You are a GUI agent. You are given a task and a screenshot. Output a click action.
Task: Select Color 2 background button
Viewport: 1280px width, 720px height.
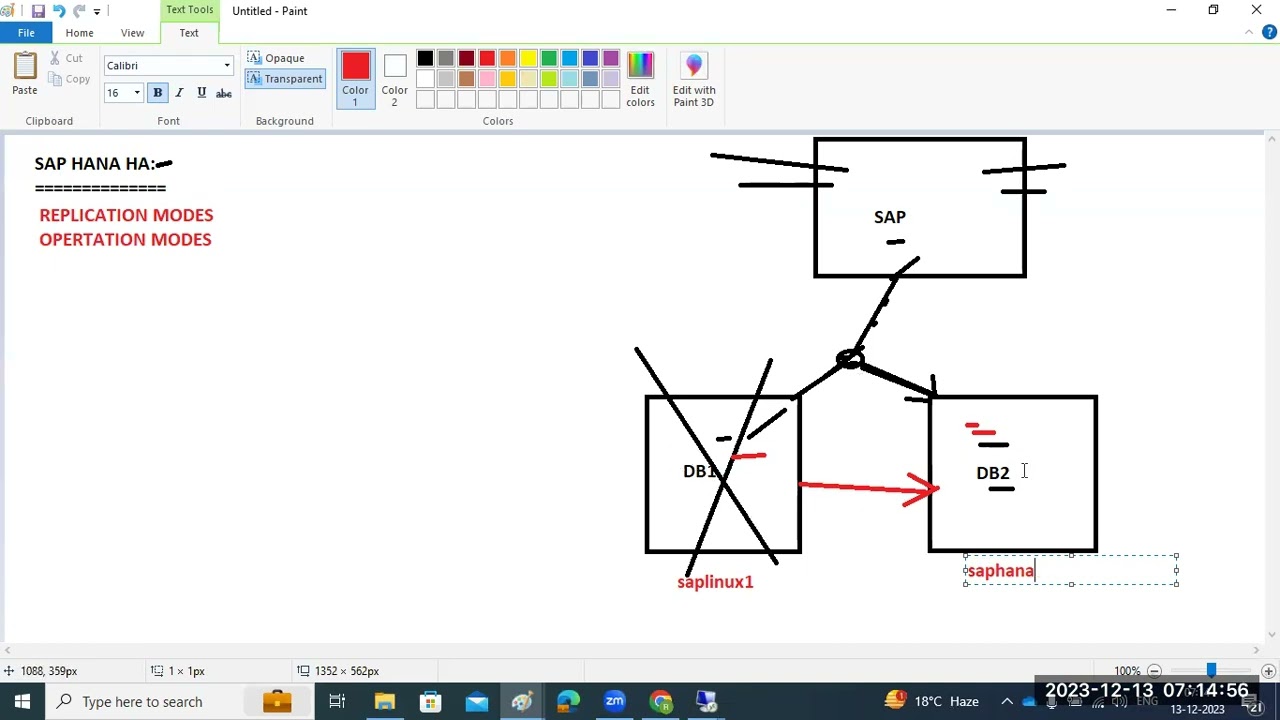coord(394,78)
